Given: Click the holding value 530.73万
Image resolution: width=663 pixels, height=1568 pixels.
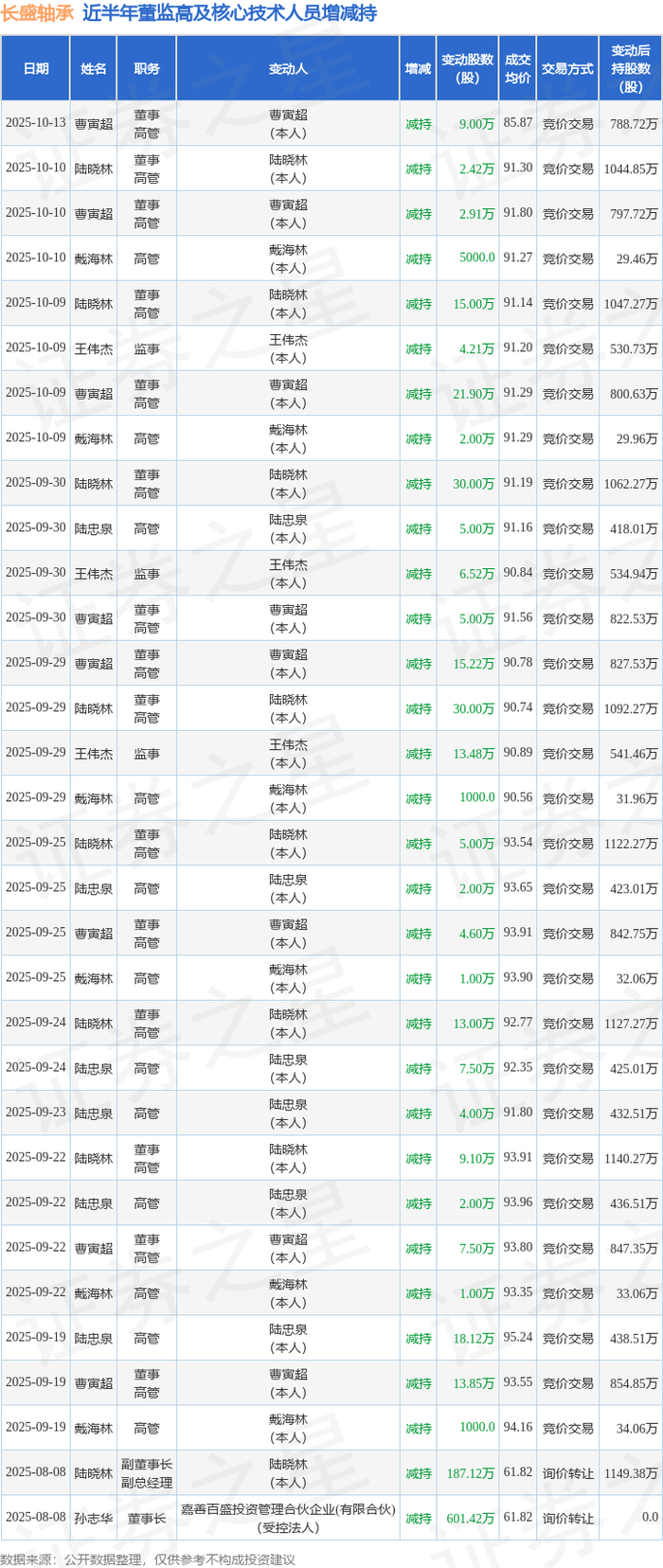Looking at the screenshot, I should [x=634, y=348].
